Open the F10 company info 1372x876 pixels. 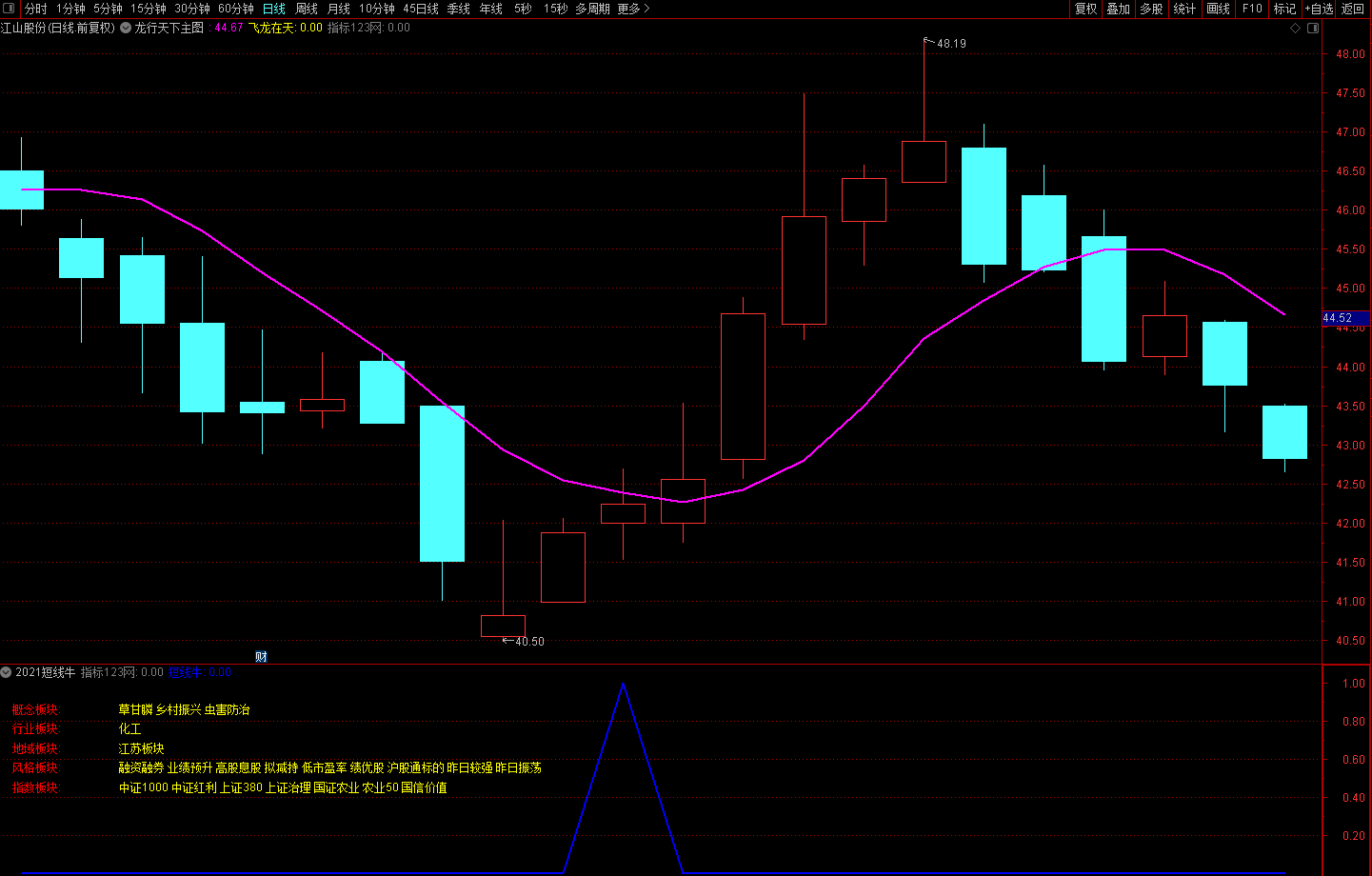[1252, 9]
